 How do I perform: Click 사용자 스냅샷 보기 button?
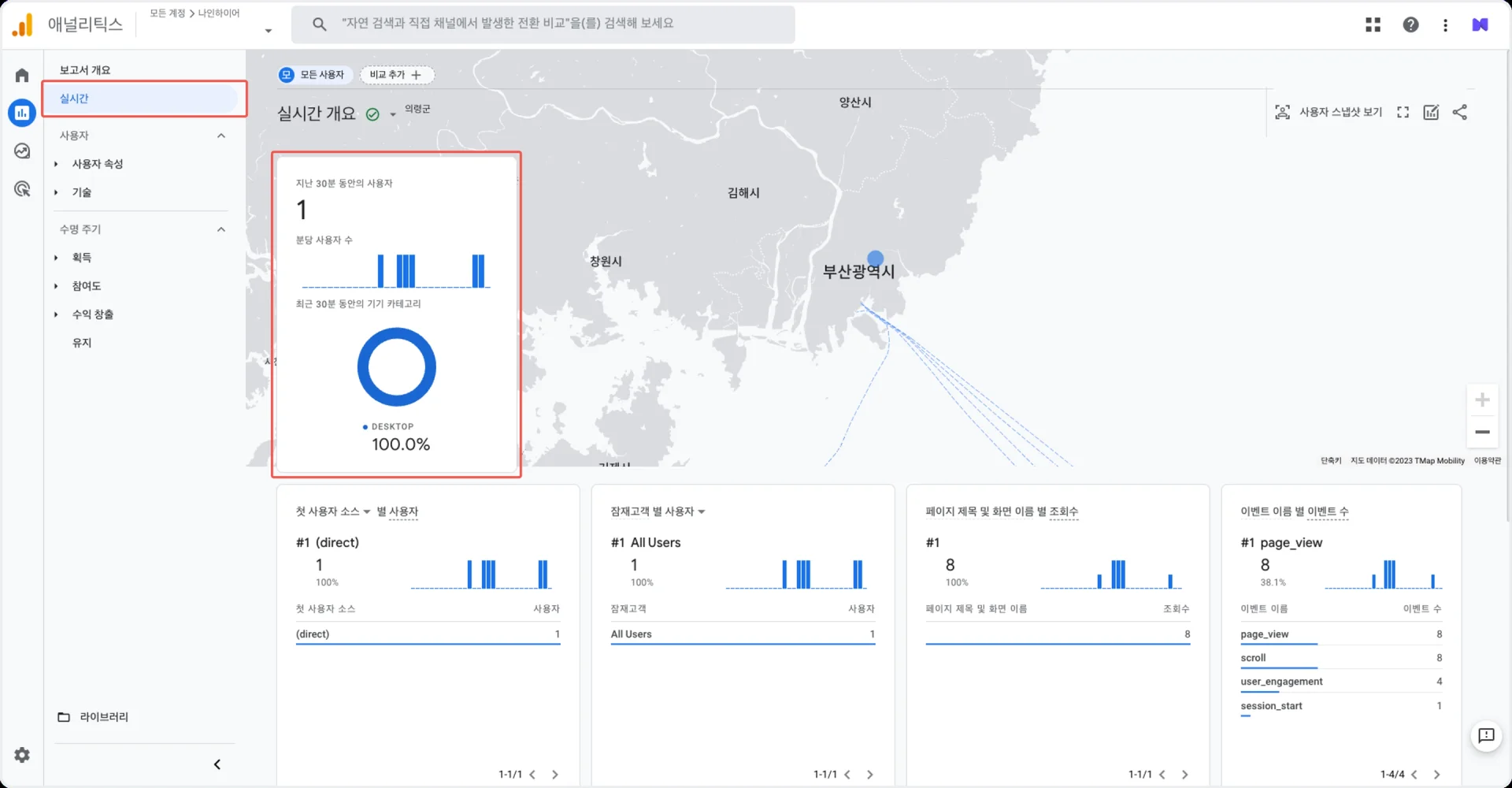[x=1329, y=113]
